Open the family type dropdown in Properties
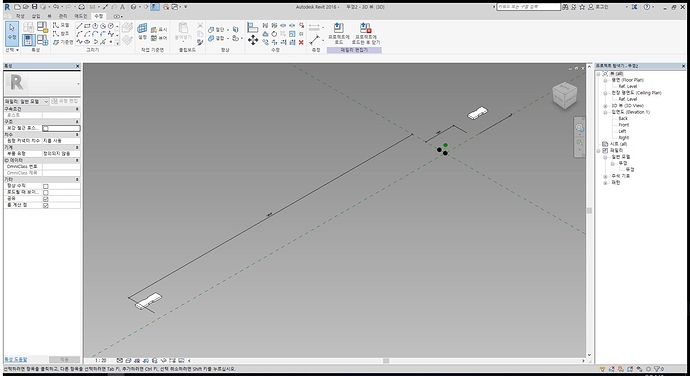Viewport: 690px width, 376px height. click(26, 102)
